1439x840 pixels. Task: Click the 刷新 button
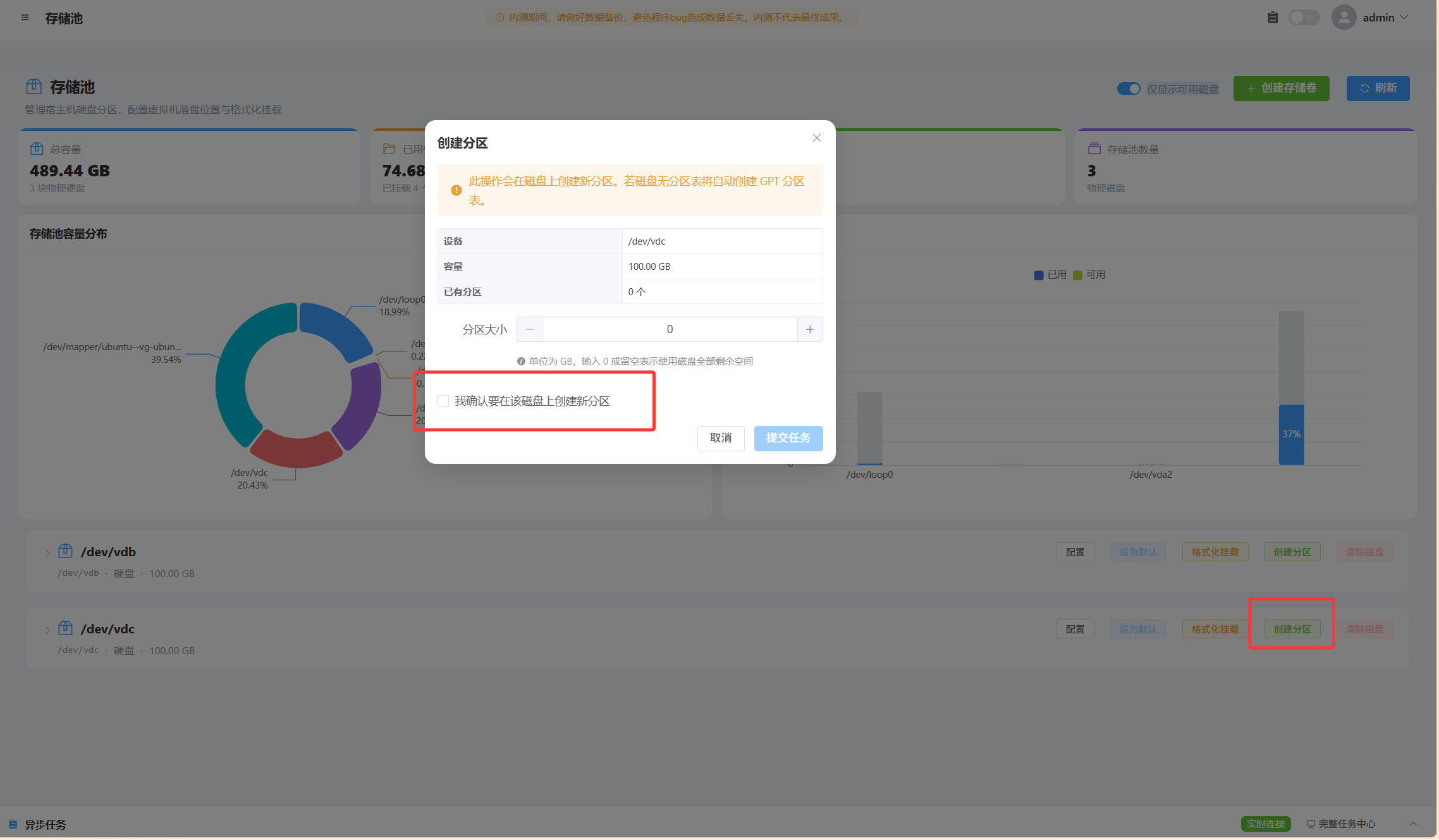[x=1378, y=88]
